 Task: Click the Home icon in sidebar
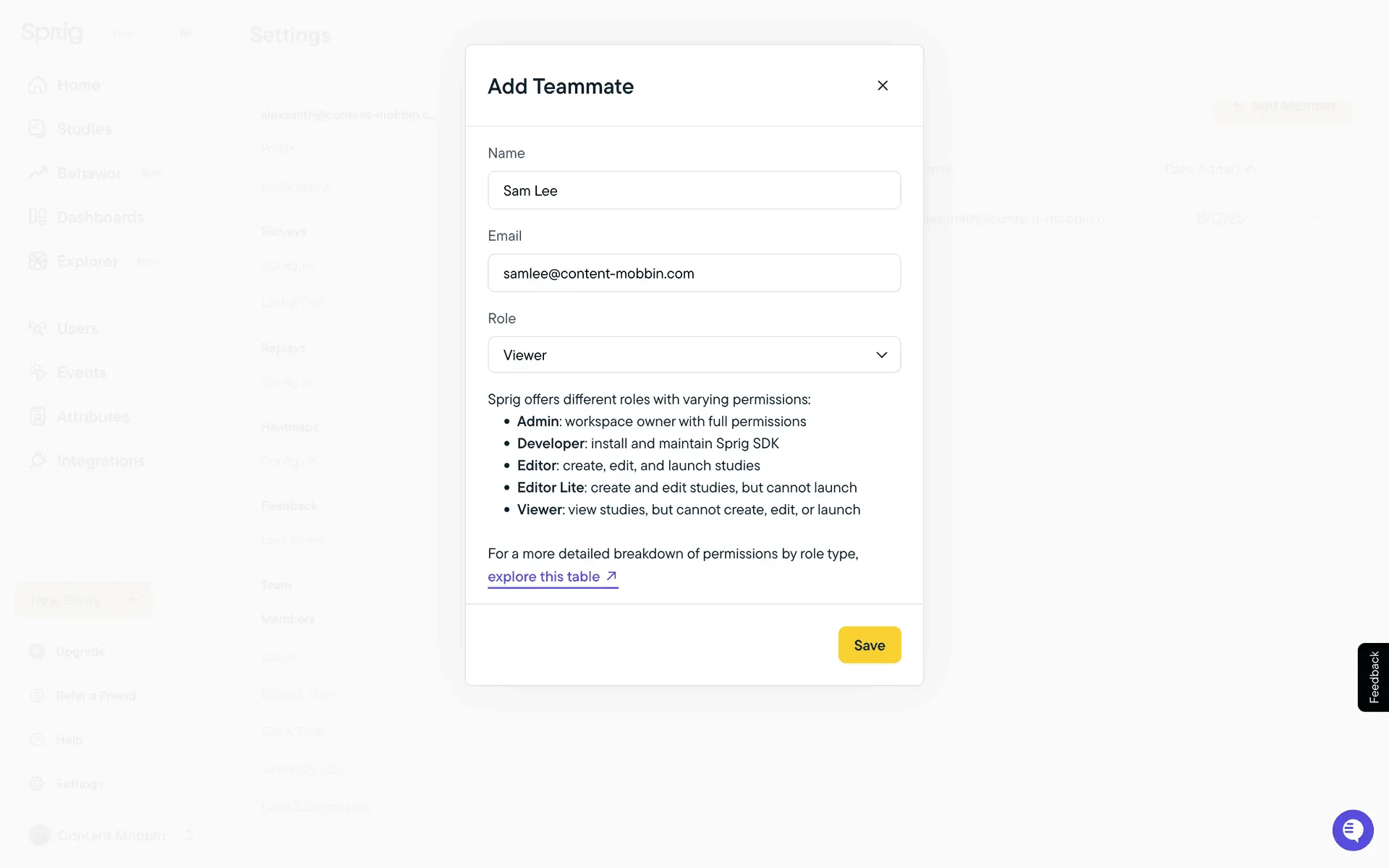[x=38, y=85]
